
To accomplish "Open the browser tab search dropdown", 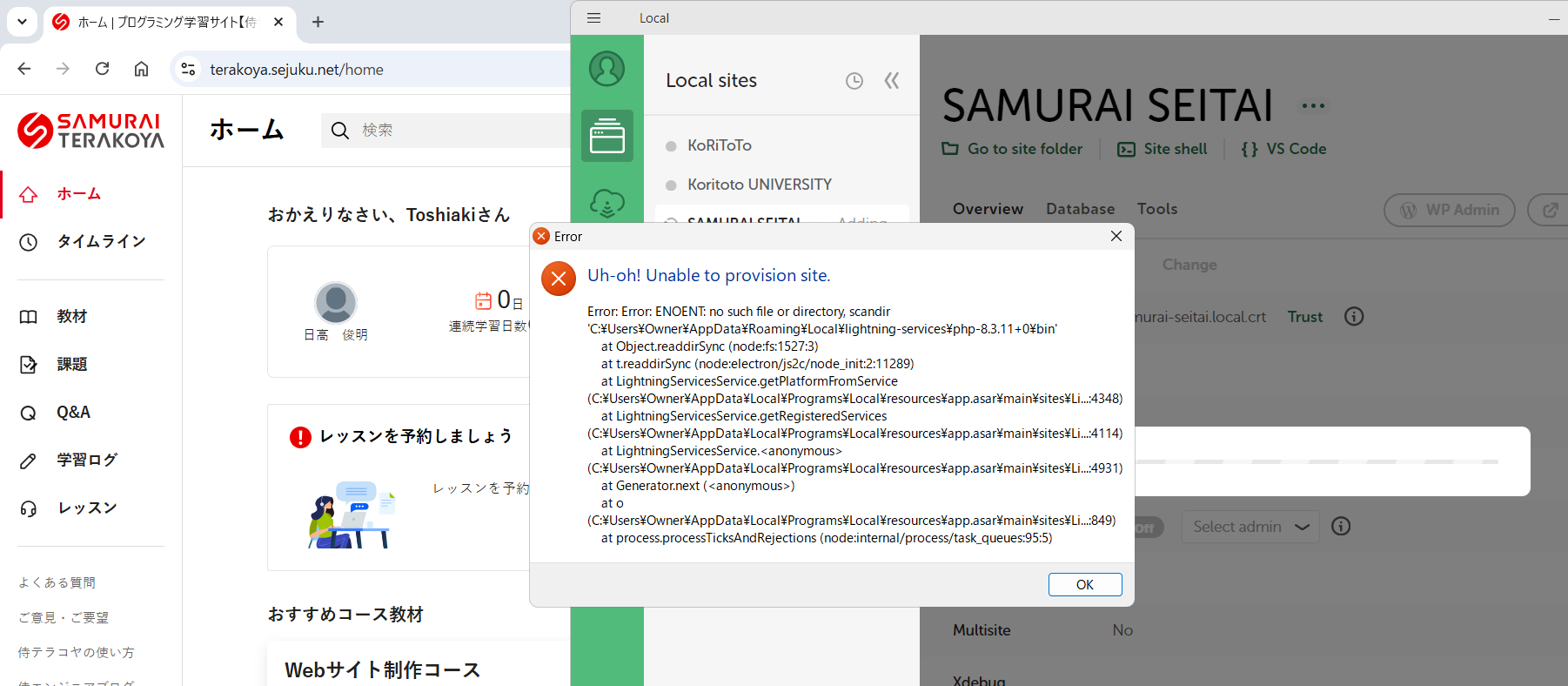I will 22,22.
